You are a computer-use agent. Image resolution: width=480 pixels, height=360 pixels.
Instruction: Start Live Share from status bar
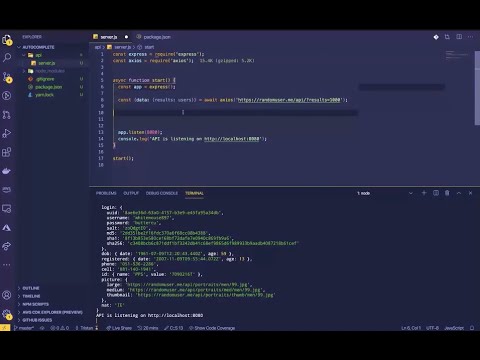(119, 328)
